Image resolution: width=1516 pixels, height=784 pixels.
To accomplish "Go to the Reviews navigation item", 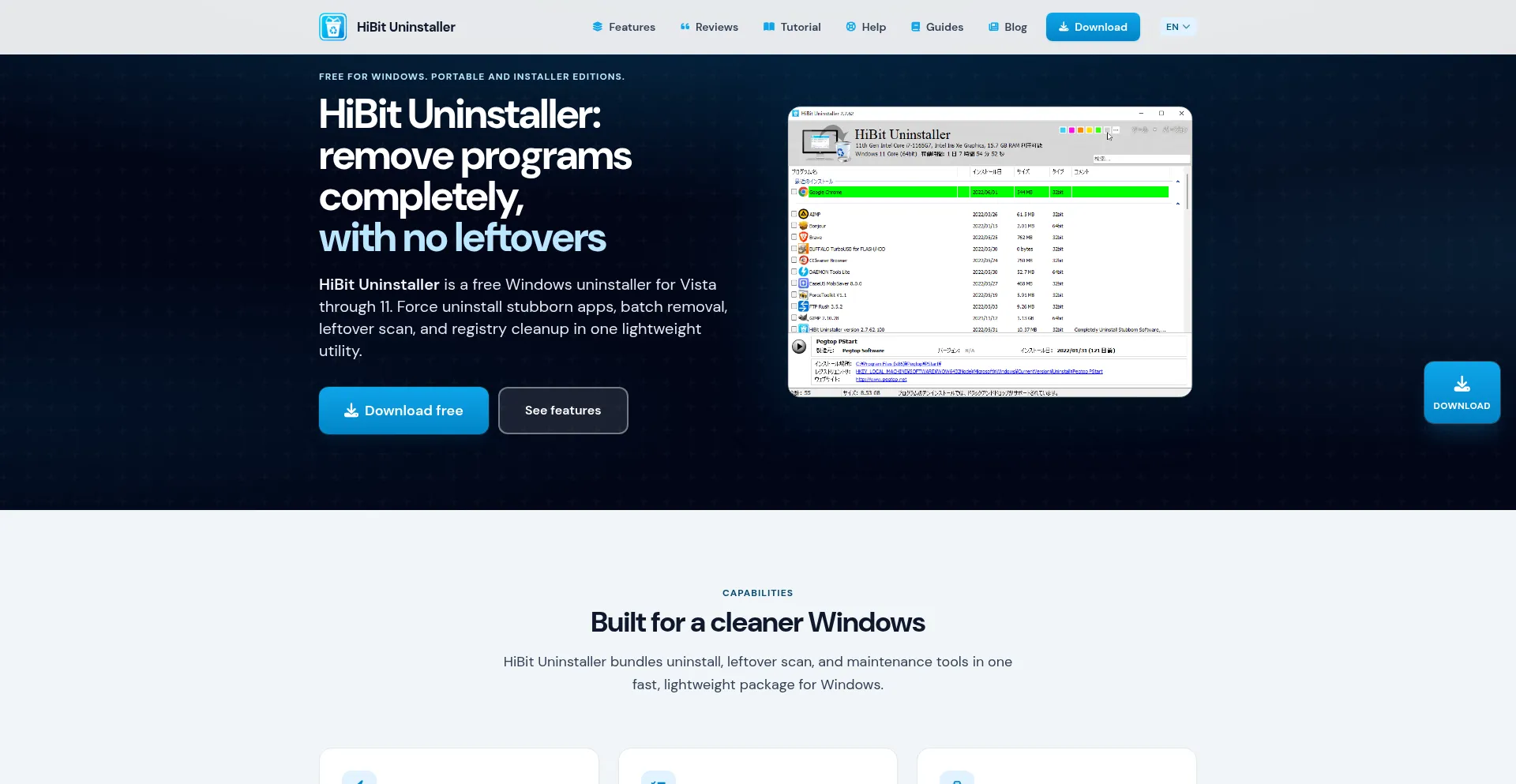I will pyautogui.click(x=709, y=27).
